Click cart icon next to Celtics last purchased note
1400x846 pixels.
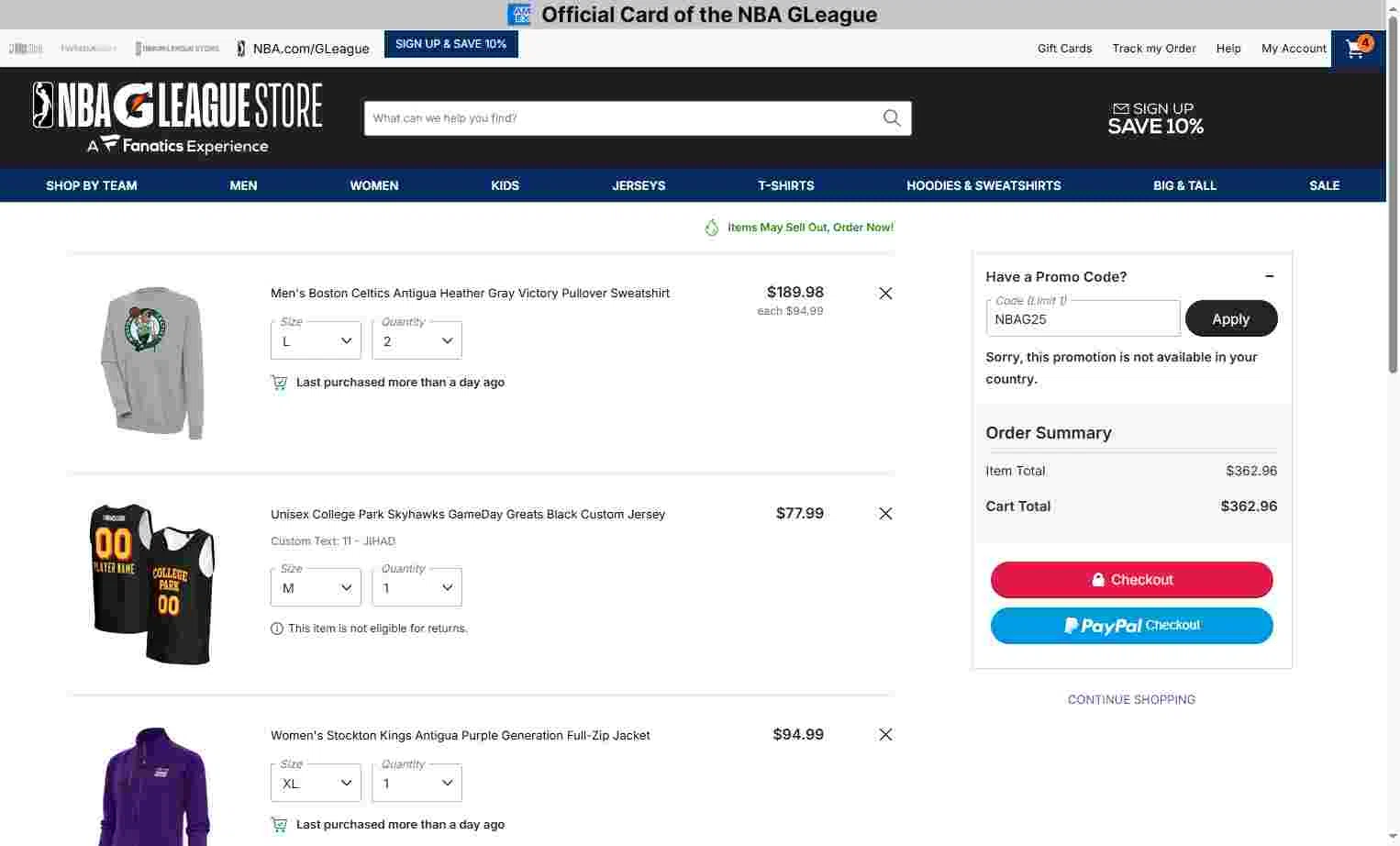coord(279,383)
